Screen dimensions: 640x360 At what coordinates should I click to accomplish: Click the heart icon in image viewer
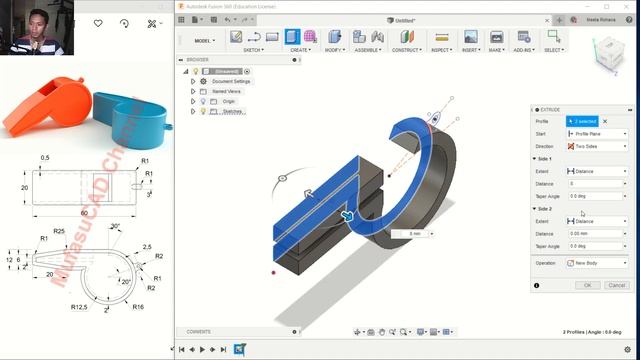(x=98, y=23)
